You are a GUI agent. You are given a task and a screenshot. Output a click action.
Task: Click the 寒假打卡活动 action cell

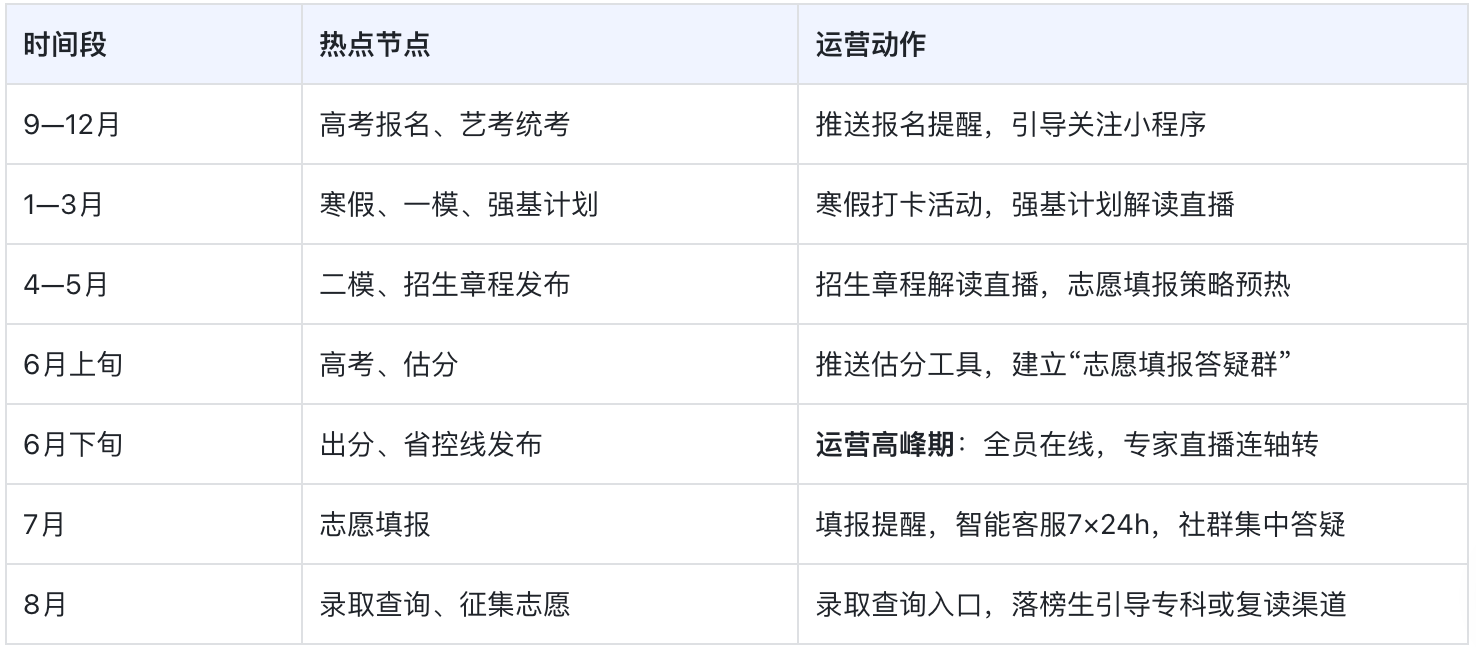[1025, 205]
